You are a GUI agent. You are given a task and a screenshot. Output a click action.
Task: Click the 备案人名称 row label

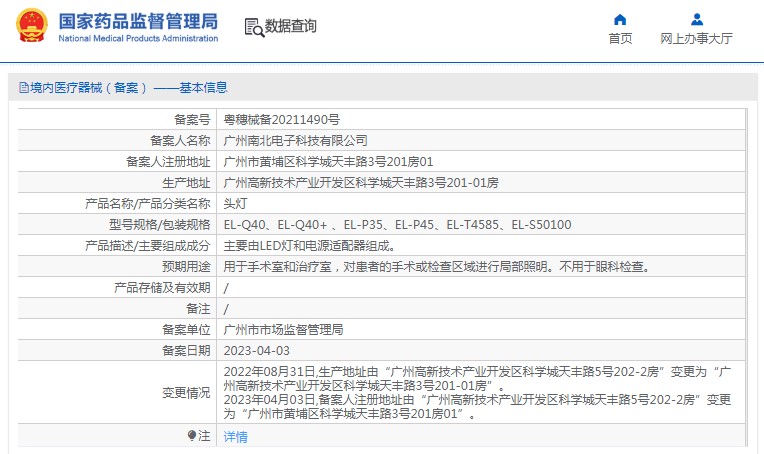[180, 140]
